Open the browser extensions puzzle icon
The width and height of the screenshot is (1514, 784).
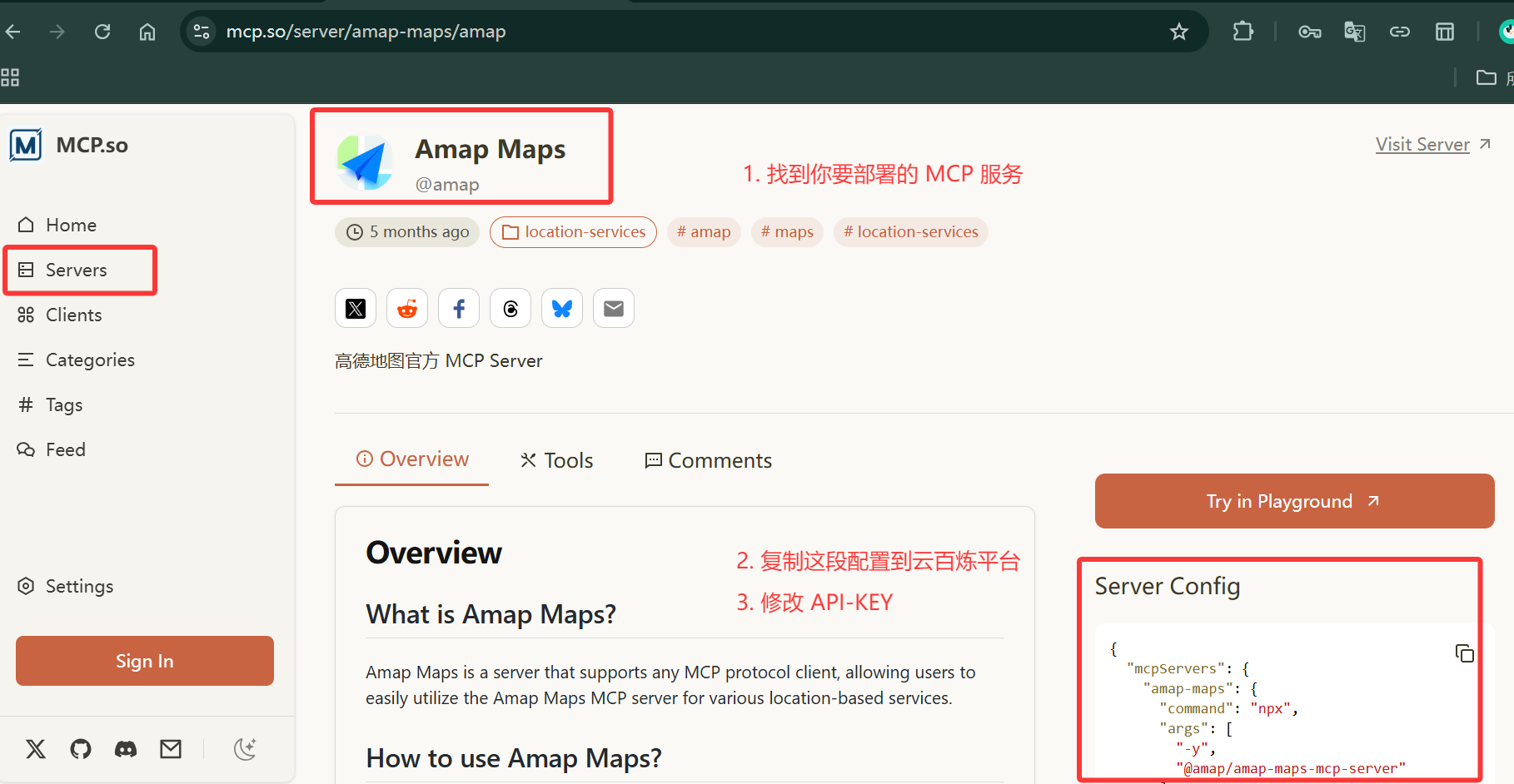1243,32
